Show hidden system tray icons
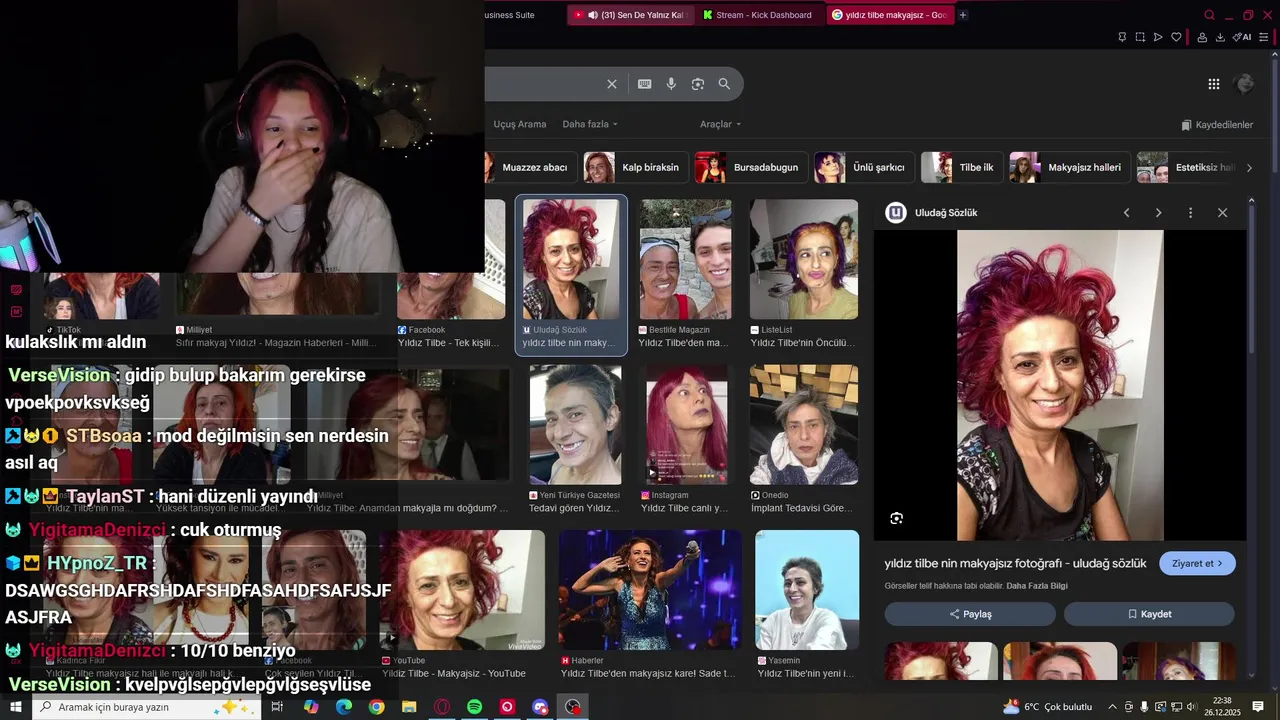 click(1112, 707)
